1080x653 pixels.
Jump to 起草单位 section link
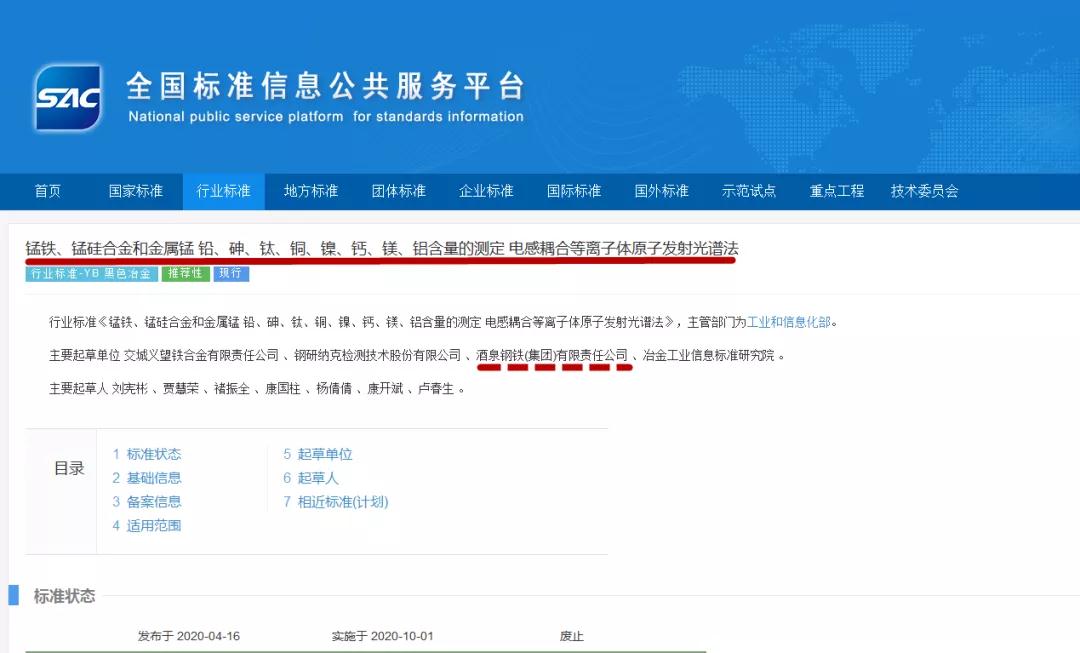[x=318, y=454]
